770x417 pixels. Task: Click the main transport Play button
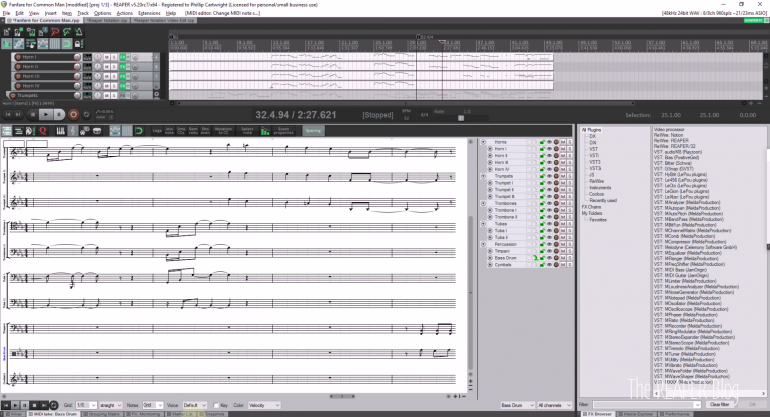(45, 114)
